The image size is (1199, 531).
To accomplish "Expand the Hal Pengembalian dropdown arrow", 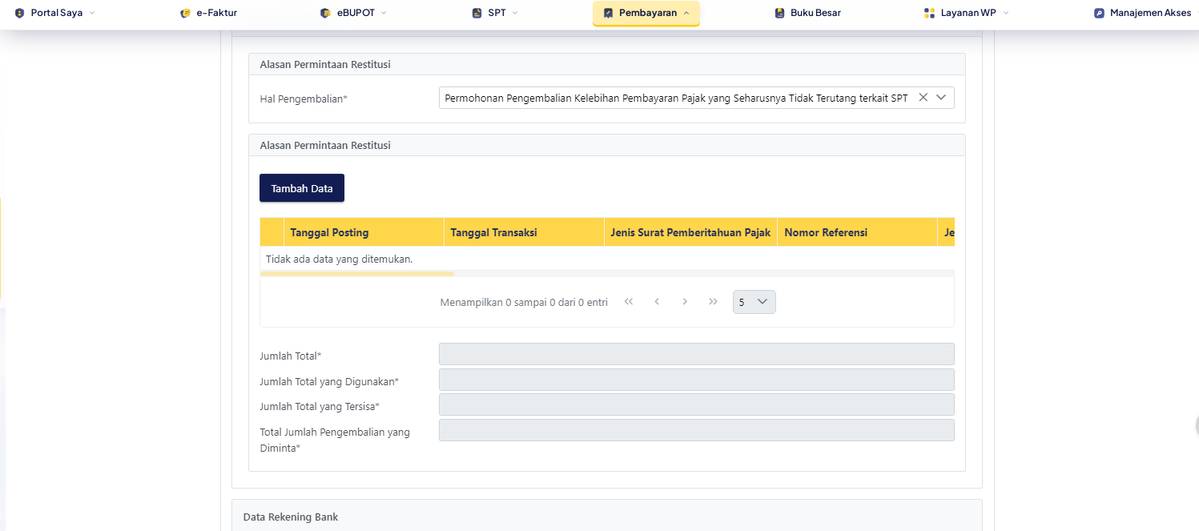I will [941, 97].
